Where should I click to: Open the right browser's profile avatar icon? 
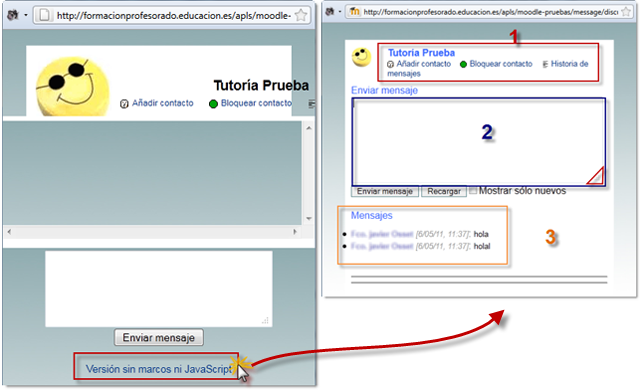[330, 12]
